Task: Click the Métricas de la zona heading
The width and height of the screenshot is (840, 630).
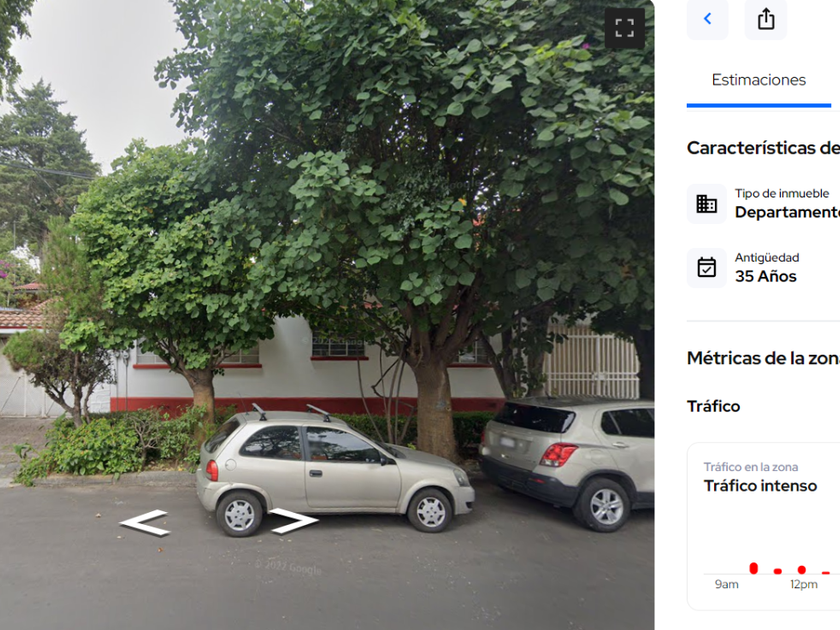Action: coord(763,358)
